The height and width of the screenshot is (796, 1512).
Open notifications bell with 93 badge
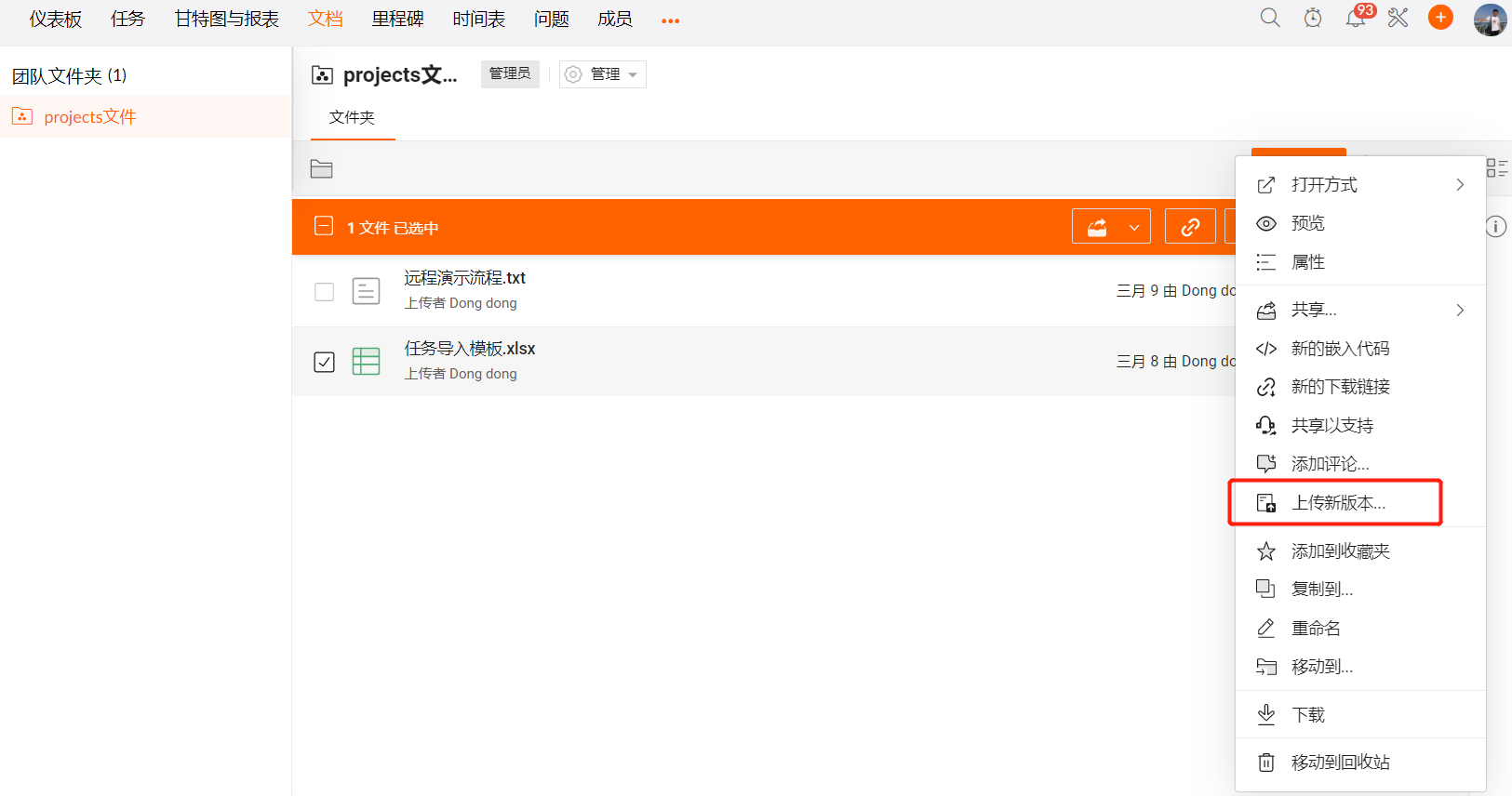1355,18
